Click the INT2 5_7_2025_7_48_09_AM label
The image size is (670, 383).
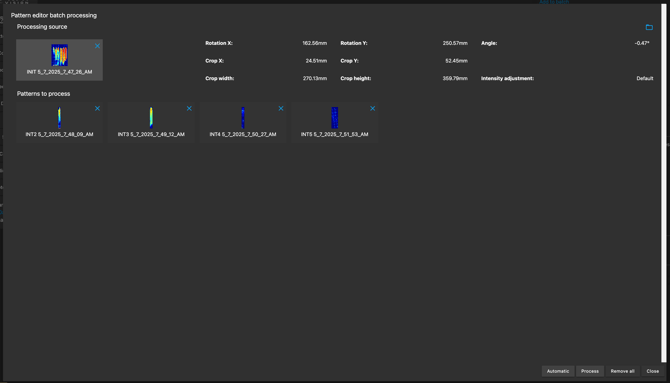(x=59, y=134)
